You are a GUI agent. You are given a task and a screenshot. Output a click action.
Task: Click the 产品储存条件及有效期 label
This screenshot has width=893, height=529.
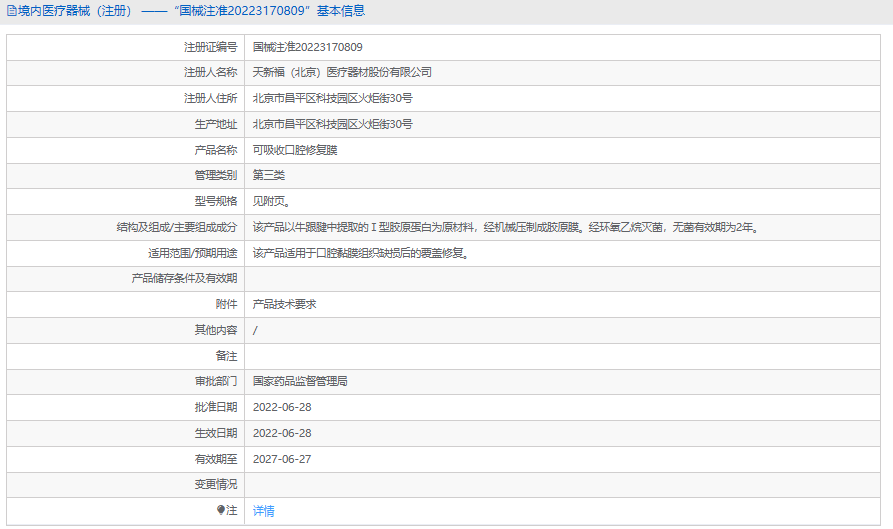[x=184, y=278]
